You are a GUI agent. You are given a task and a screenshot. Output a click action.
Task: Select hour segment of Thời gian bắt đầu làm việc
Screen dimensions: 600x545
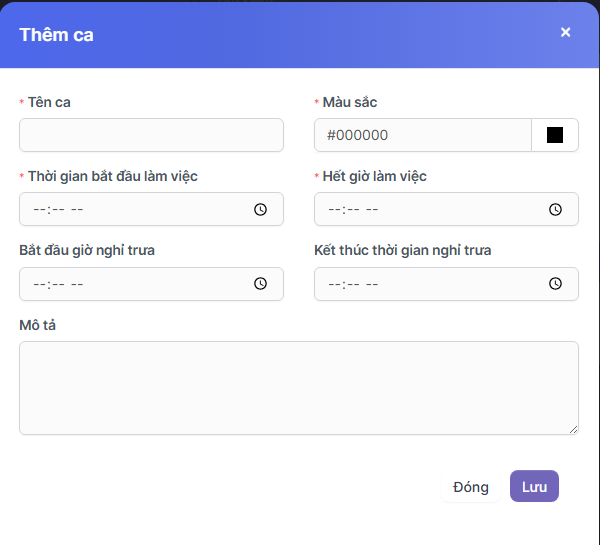click(x=40, y=210)
